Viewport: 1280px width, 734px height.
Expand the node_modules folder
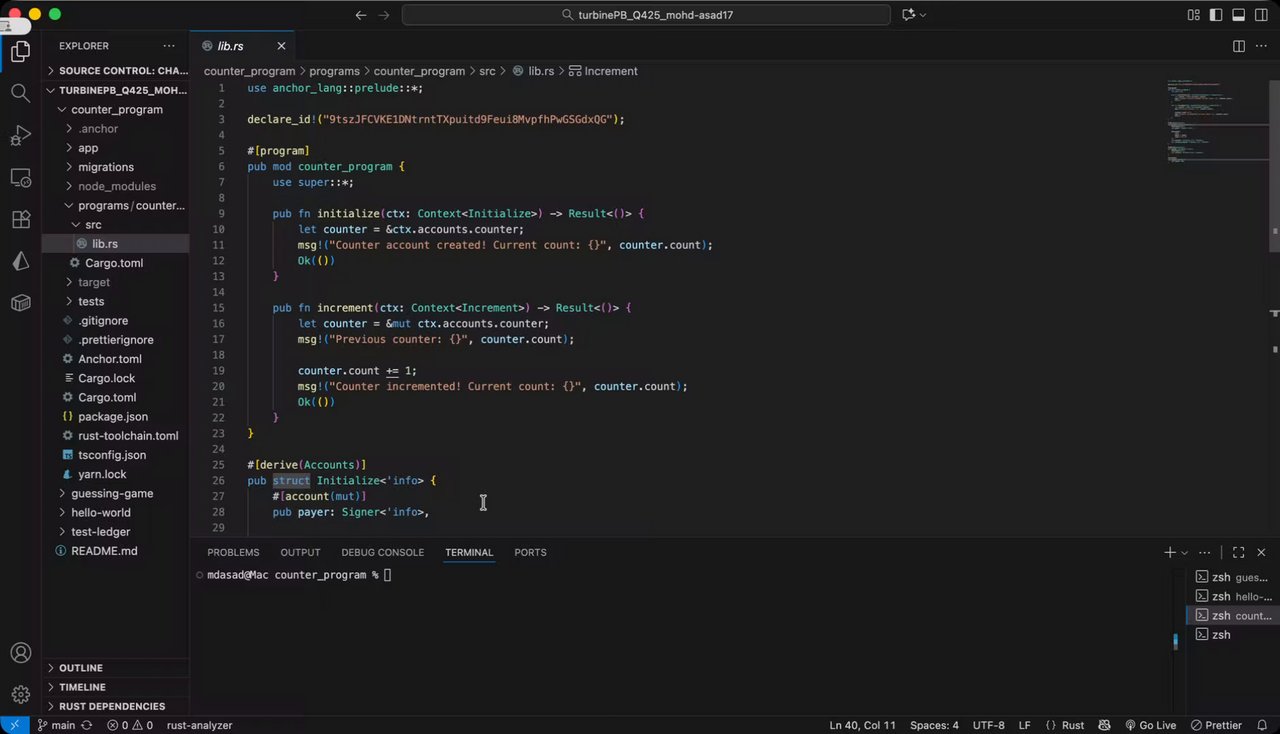117,186
